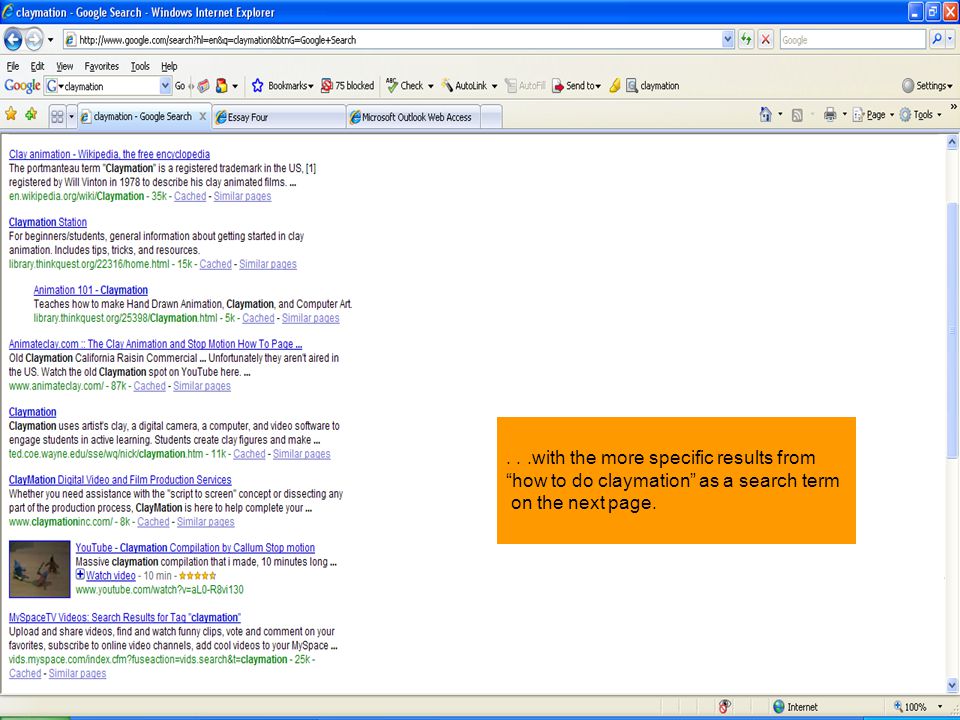
Task: Click the magnifier search button
Action: click(937, 40)
